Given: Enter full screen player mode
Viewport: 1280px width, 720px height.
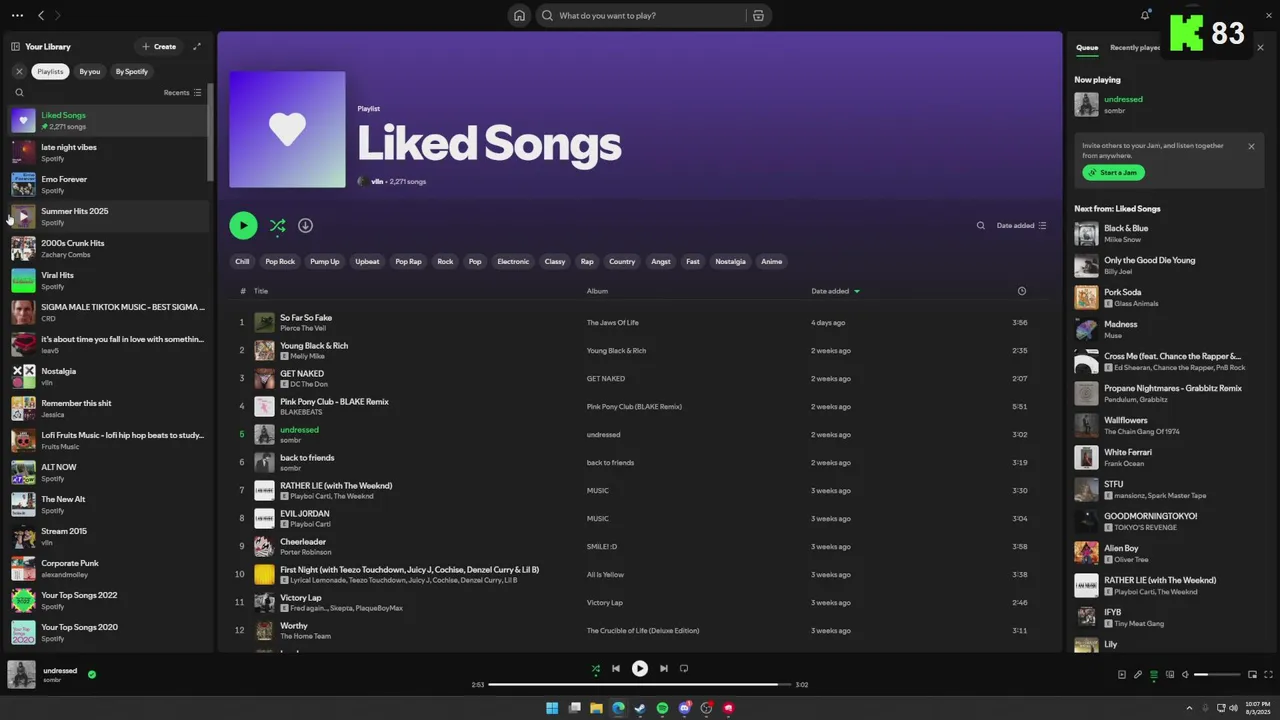Looking at the screenshot, I should pos(1268,675).
